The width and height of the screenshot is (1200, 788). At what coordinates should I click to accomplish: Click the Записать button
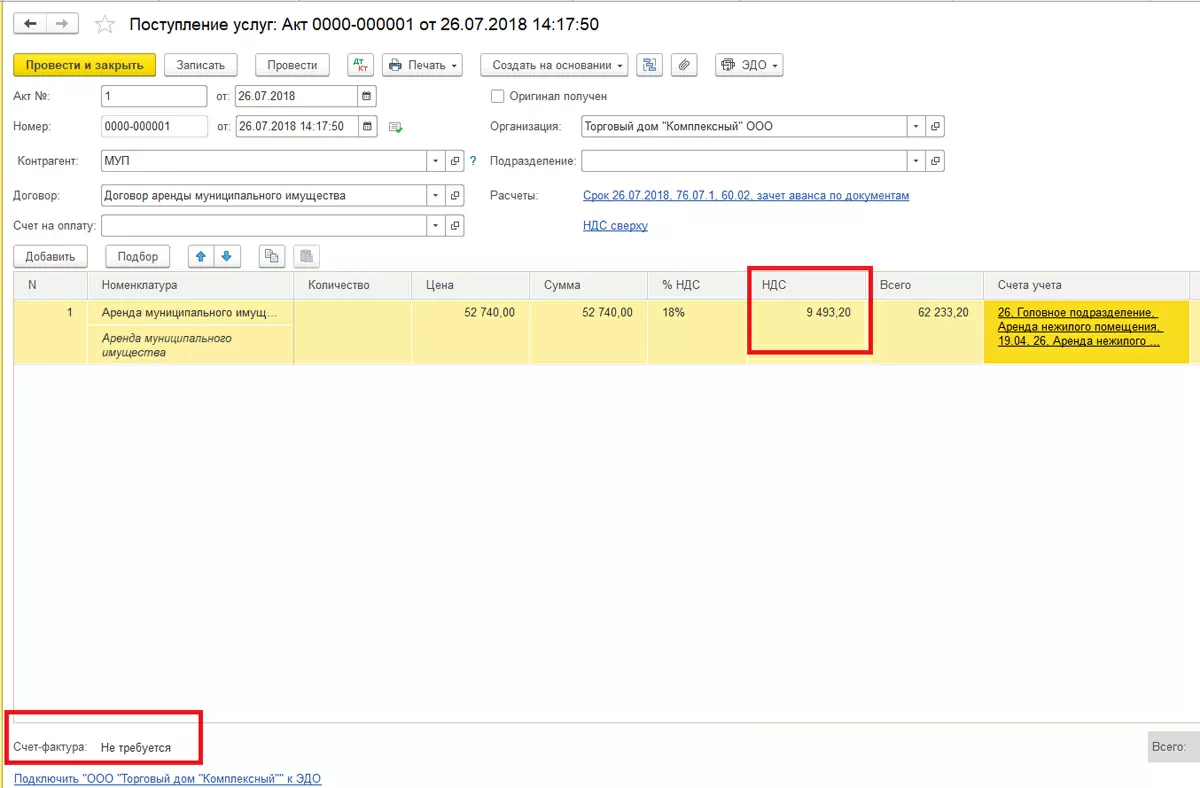point(201,65)
